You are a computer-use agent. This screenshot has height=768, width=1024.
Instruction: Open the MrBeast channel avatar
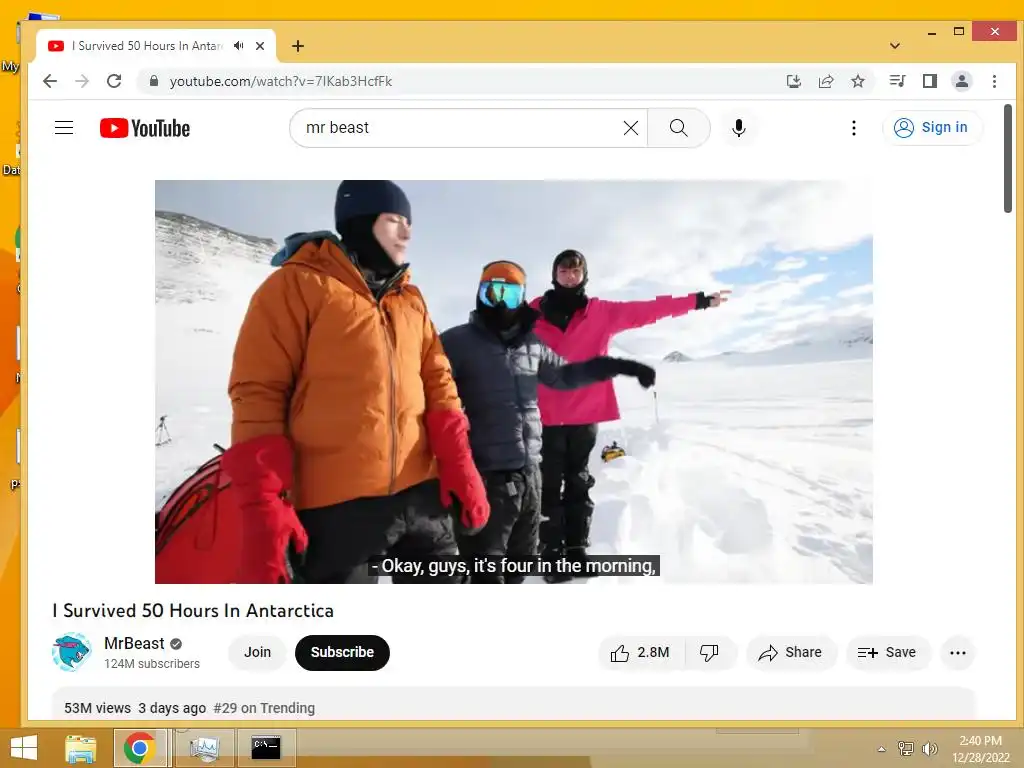(x=71, y=652)
